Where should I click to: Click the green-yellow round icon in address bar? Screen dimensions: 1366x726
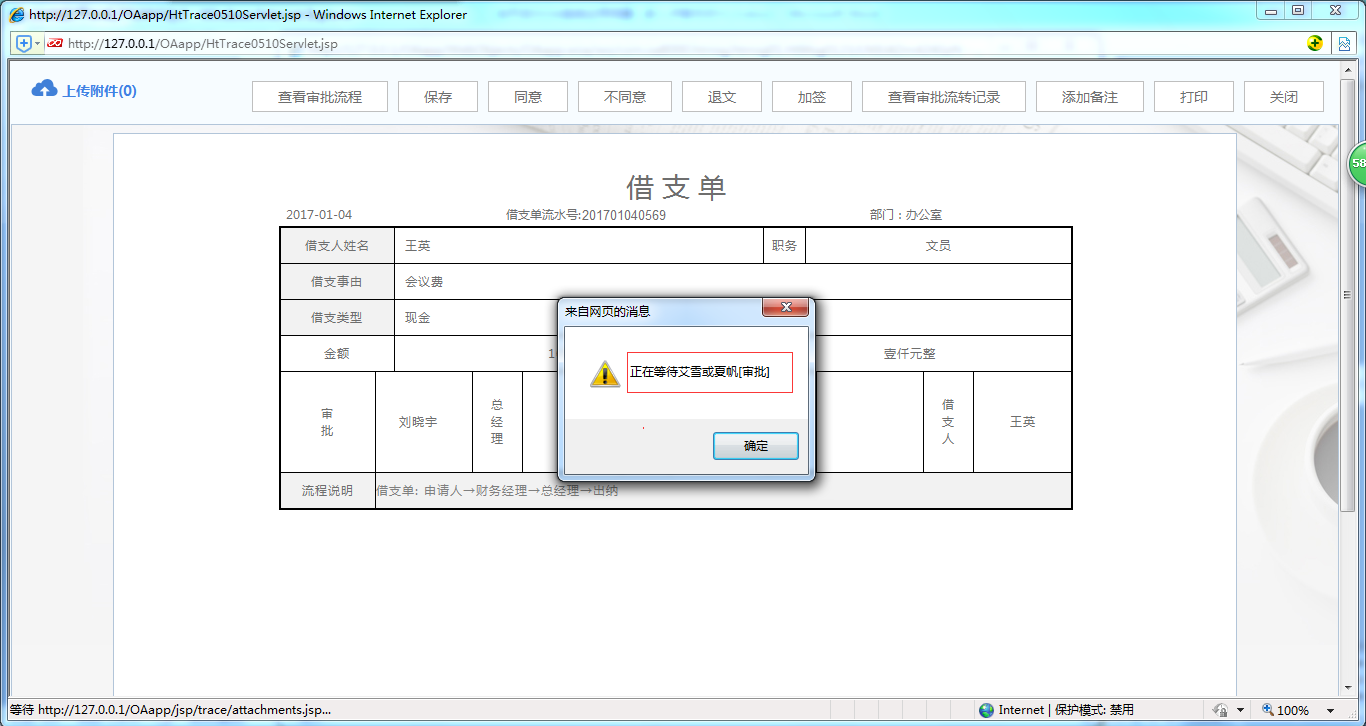pyautogui.click(x=1315, y=44)
